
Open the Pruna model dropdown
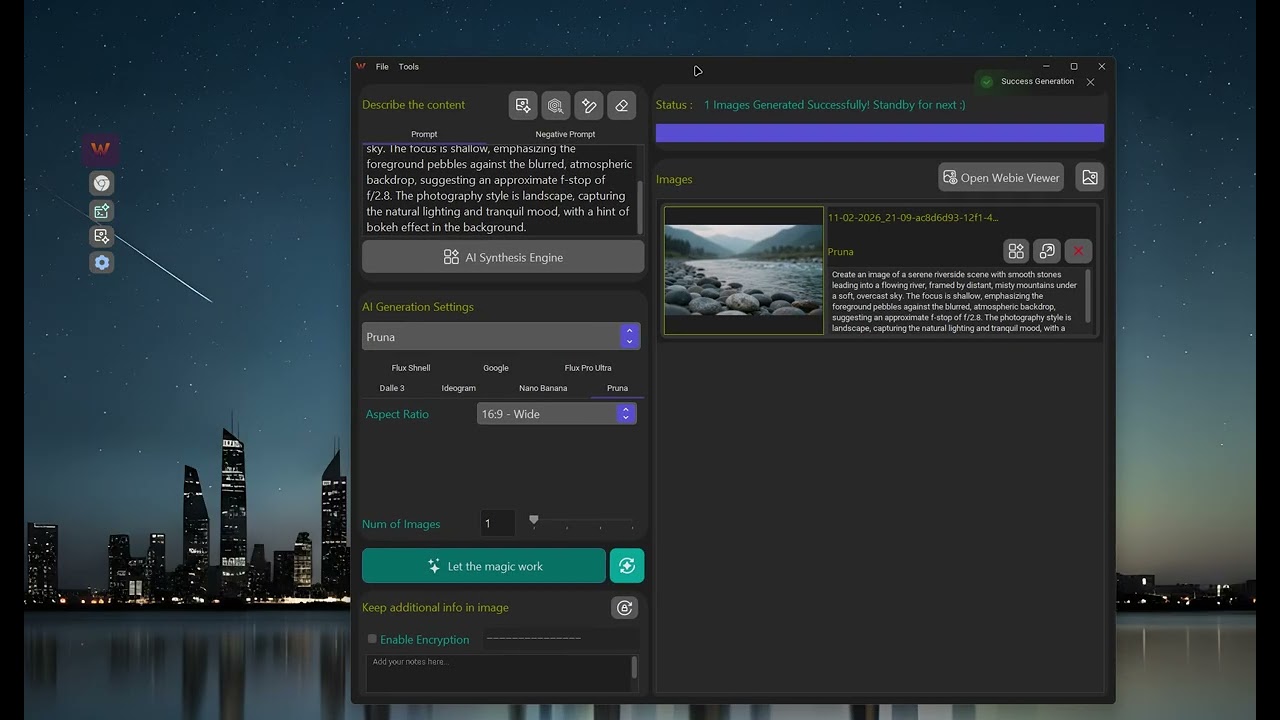click(x=501, y=337)
